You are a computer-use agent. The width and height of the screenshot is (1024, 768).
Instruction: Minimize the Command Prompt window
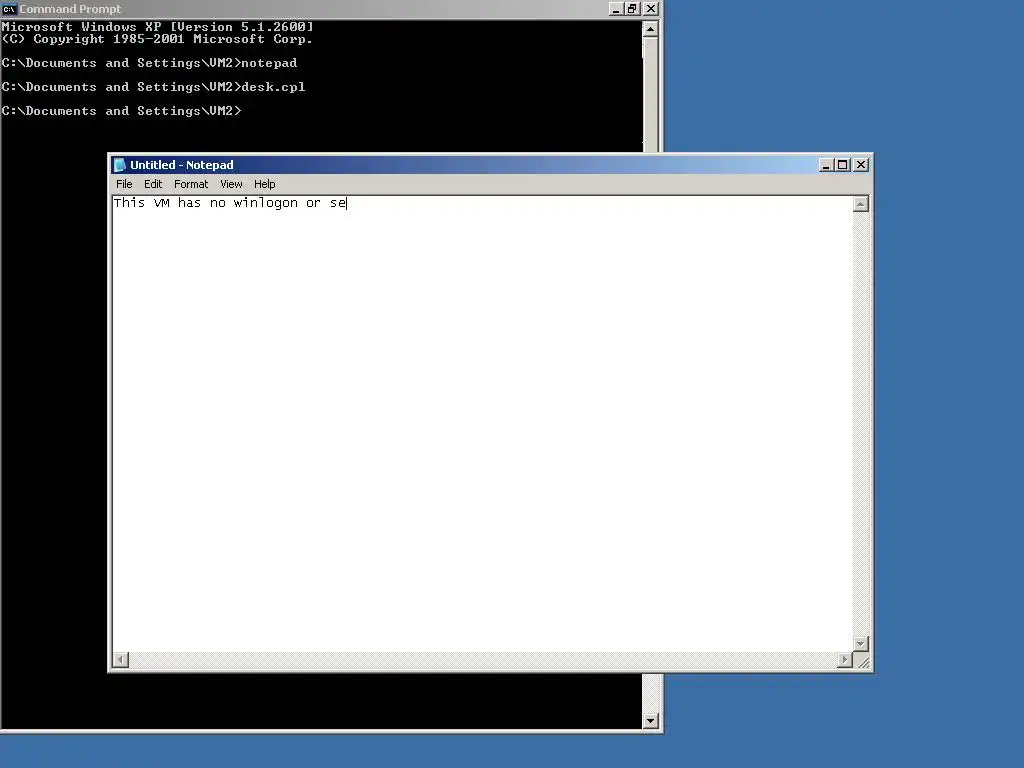pyautogui.click(x=616, y=8)
